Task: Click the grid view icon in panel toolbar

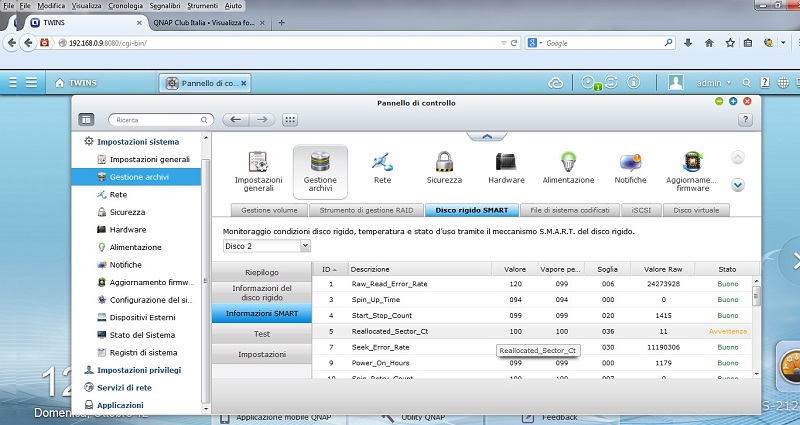Action: point(290,120)
